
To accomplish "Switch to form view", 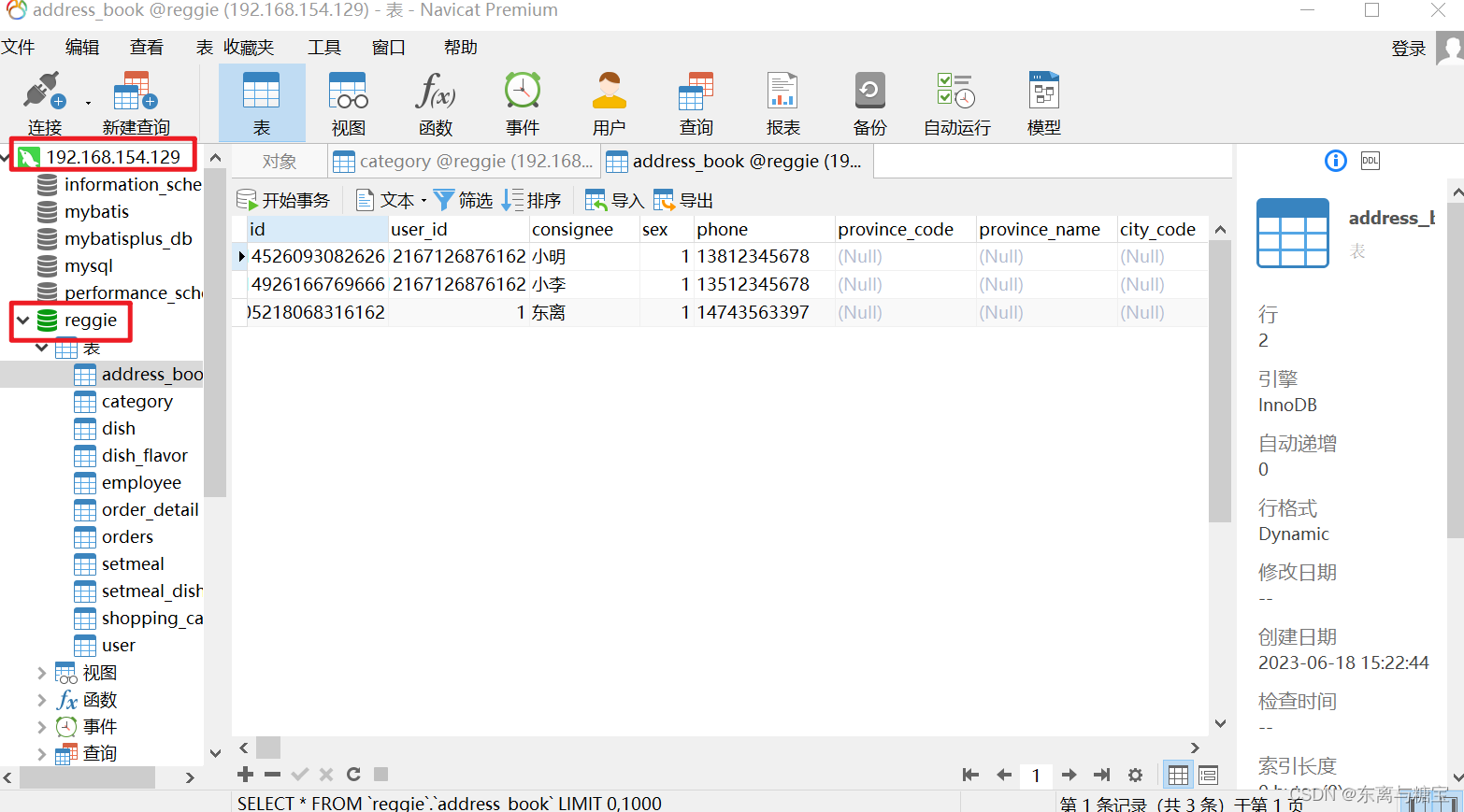I will pos(1209,775).
